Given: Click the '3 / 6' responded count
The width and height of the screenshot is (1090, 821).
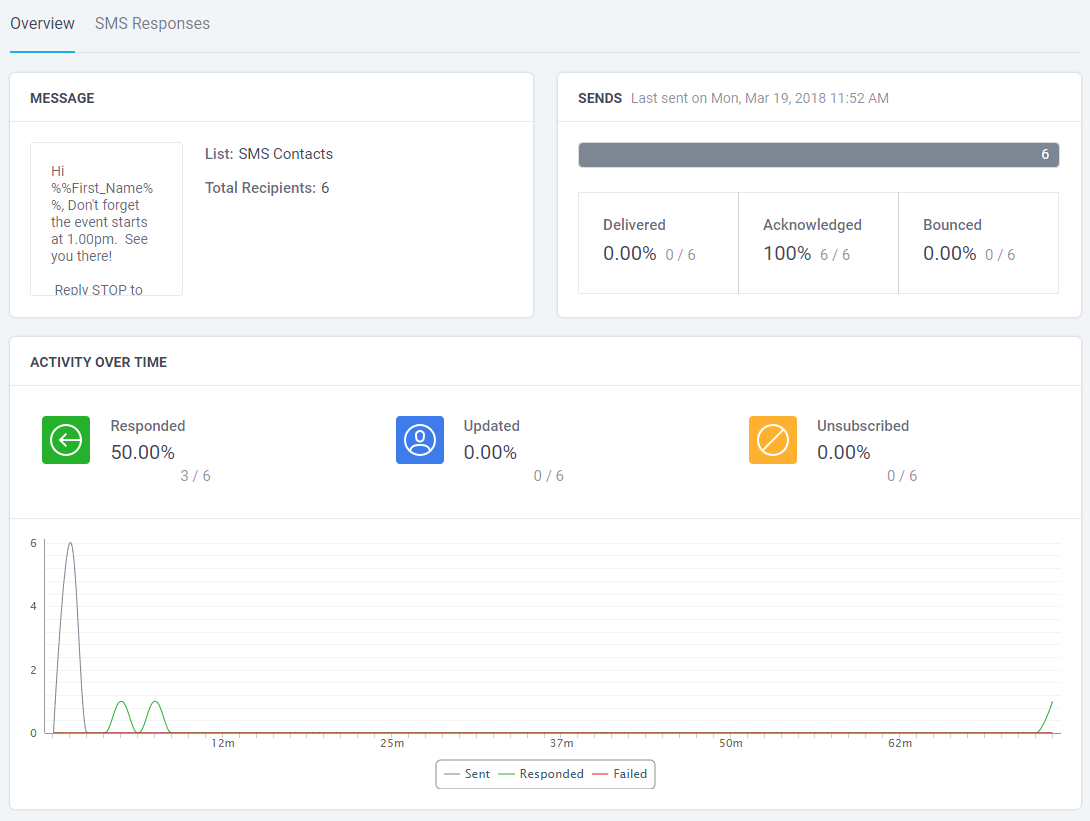Looking at the screenshot, I should coord(195,476).
